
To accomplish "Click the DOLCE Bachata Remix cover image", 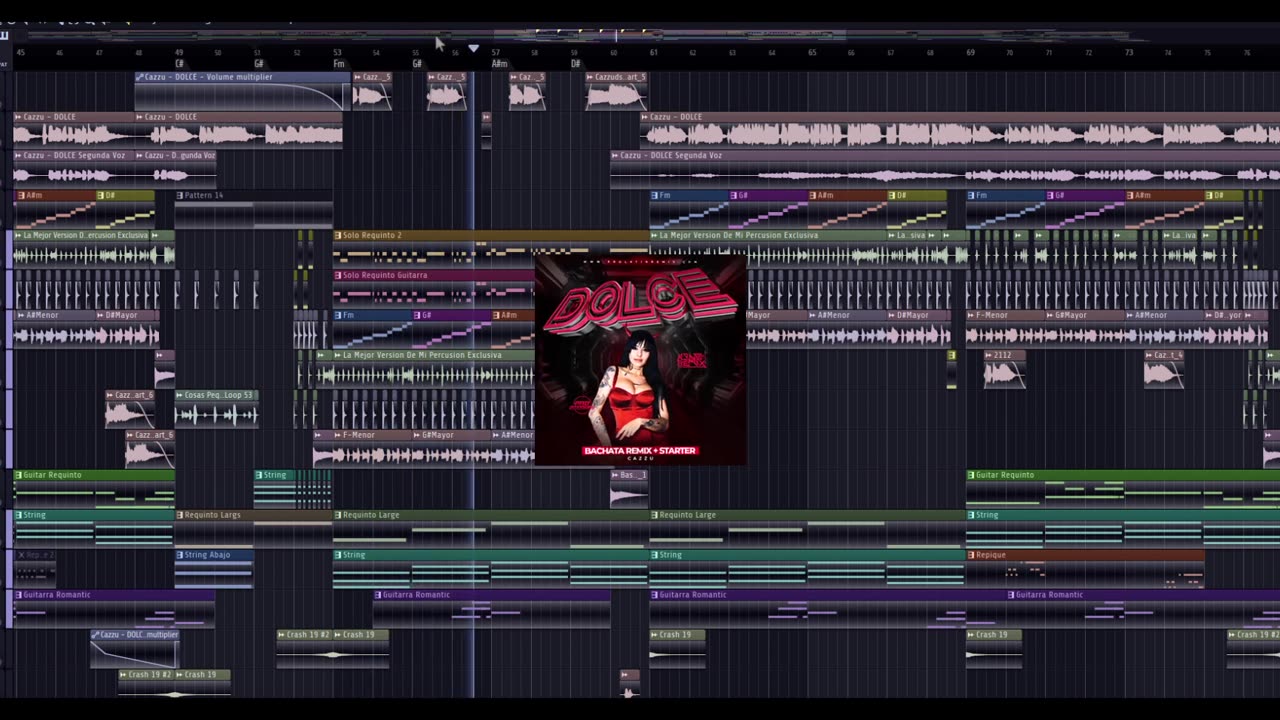I will pos(640,358).
